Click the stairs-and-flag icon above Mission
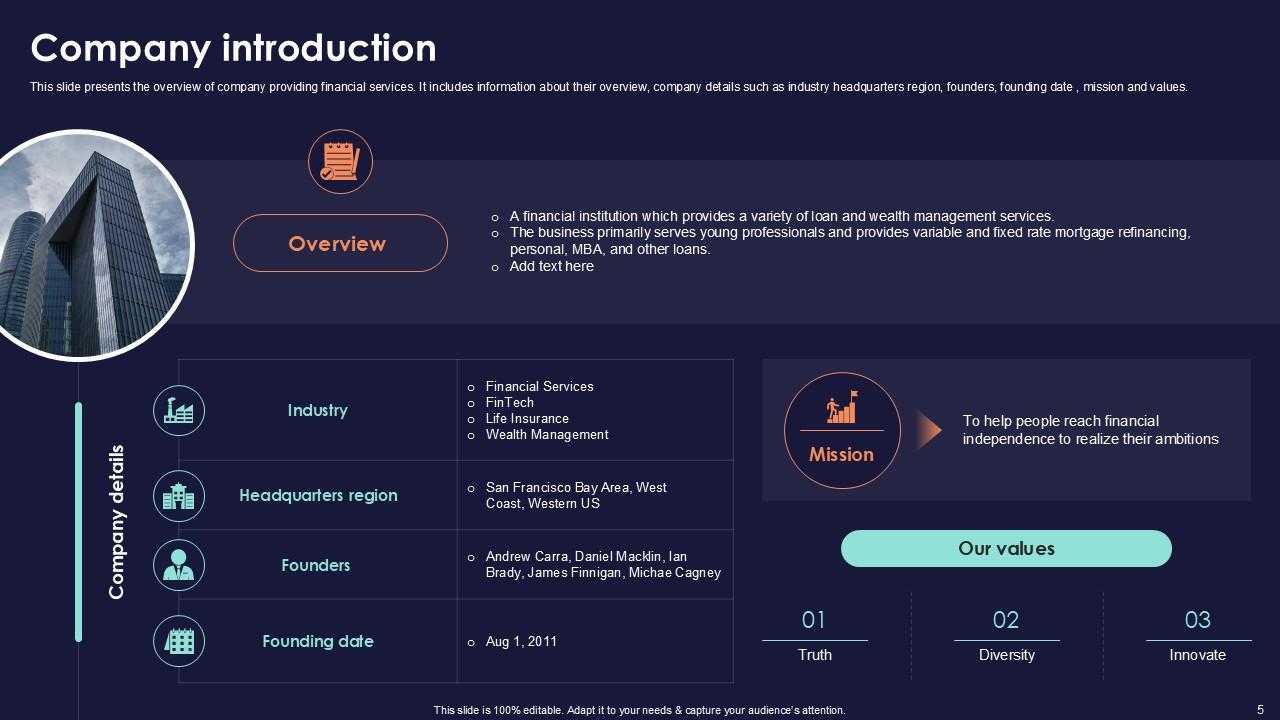1280x720 pixels. coord(842,408)
